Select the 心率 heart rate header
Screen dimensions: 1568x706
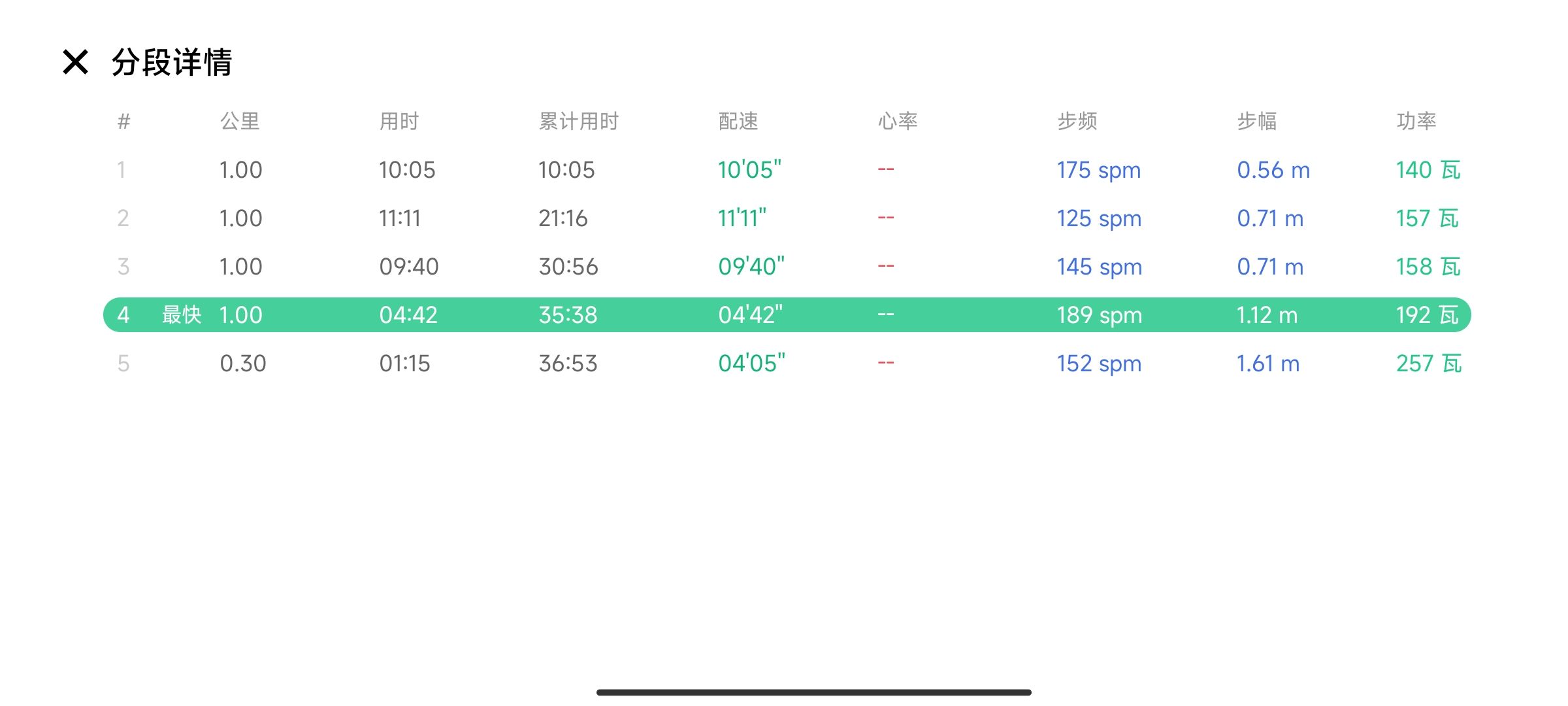[x=898, y=121]
